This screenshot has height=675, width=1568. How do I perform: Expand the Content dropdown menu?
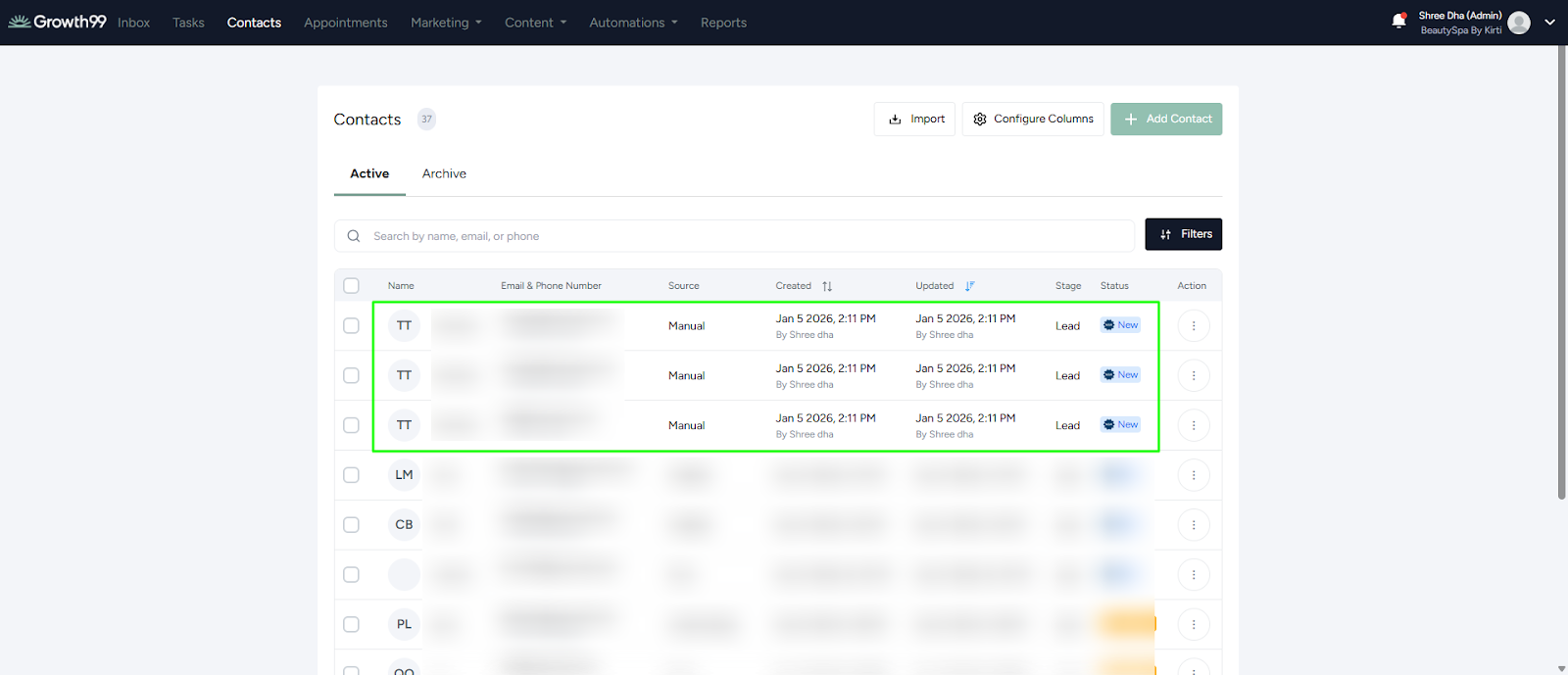click(535, 23)
